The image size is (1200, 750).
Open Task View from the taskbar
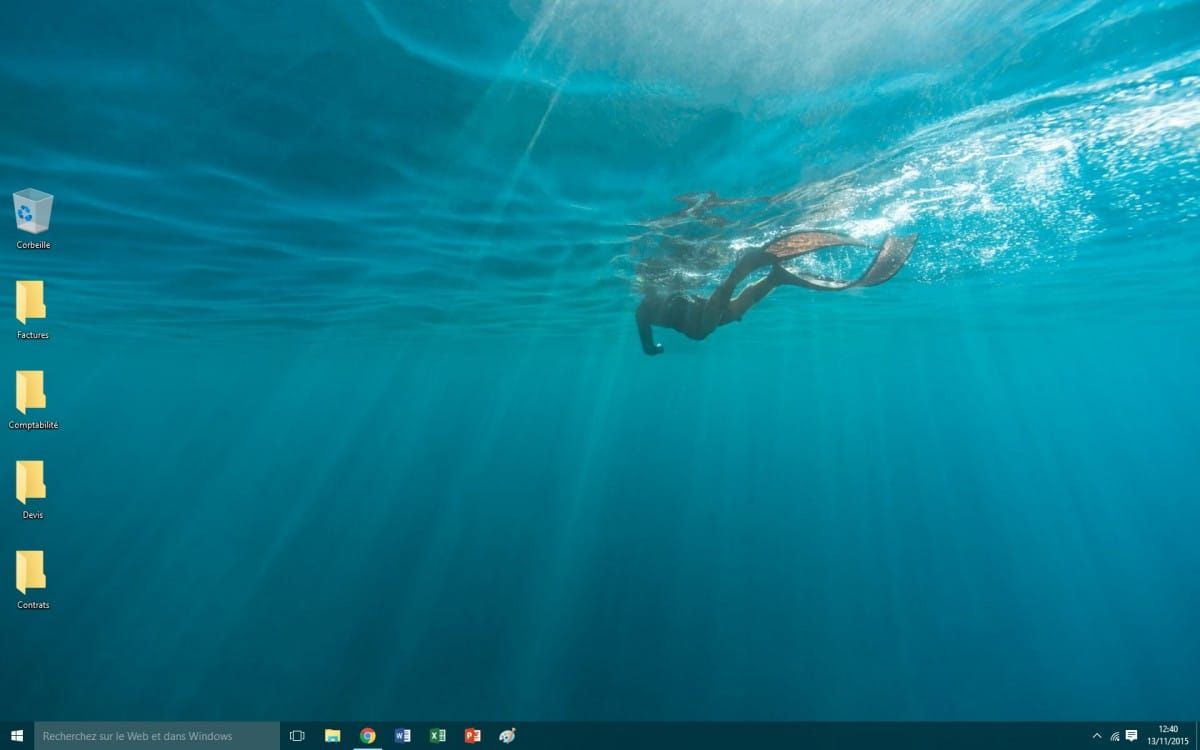[x=297, y=736]
